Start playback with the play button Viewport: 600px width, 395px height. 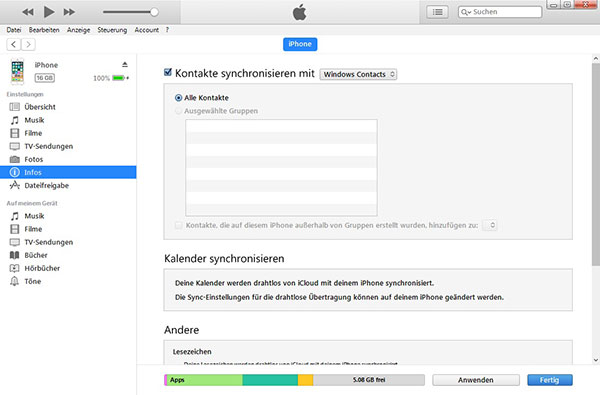pos(49,12)
